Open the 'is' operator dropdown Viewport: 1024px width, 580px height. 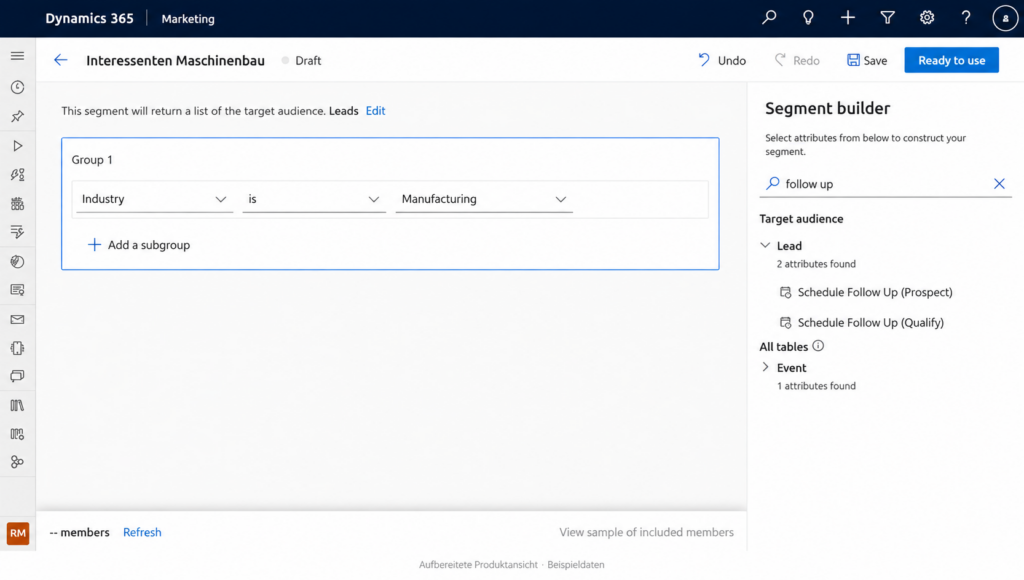point(313,199)
